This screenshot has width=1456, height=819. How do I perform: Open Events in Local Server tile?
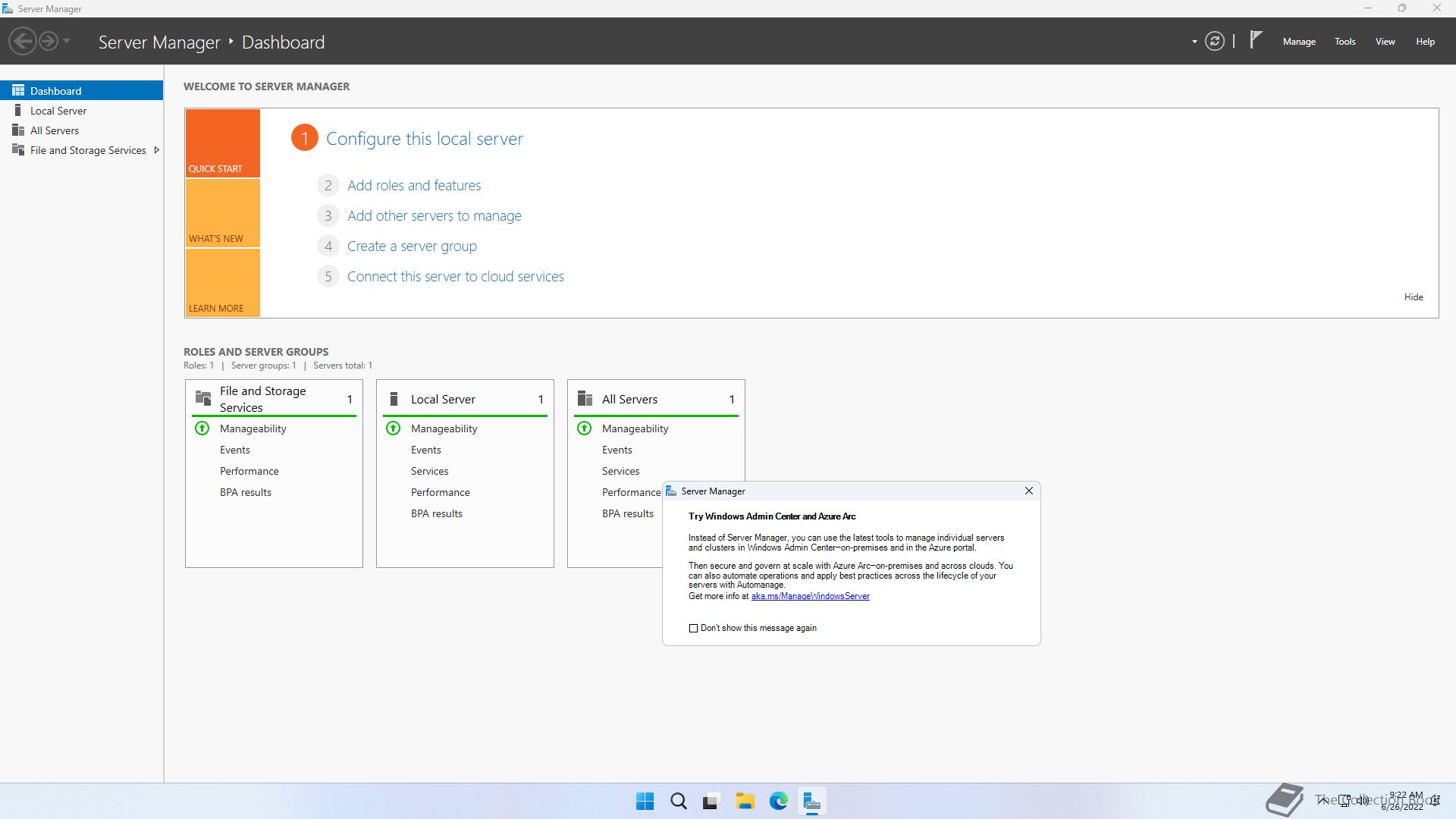[x=426, y=450]
